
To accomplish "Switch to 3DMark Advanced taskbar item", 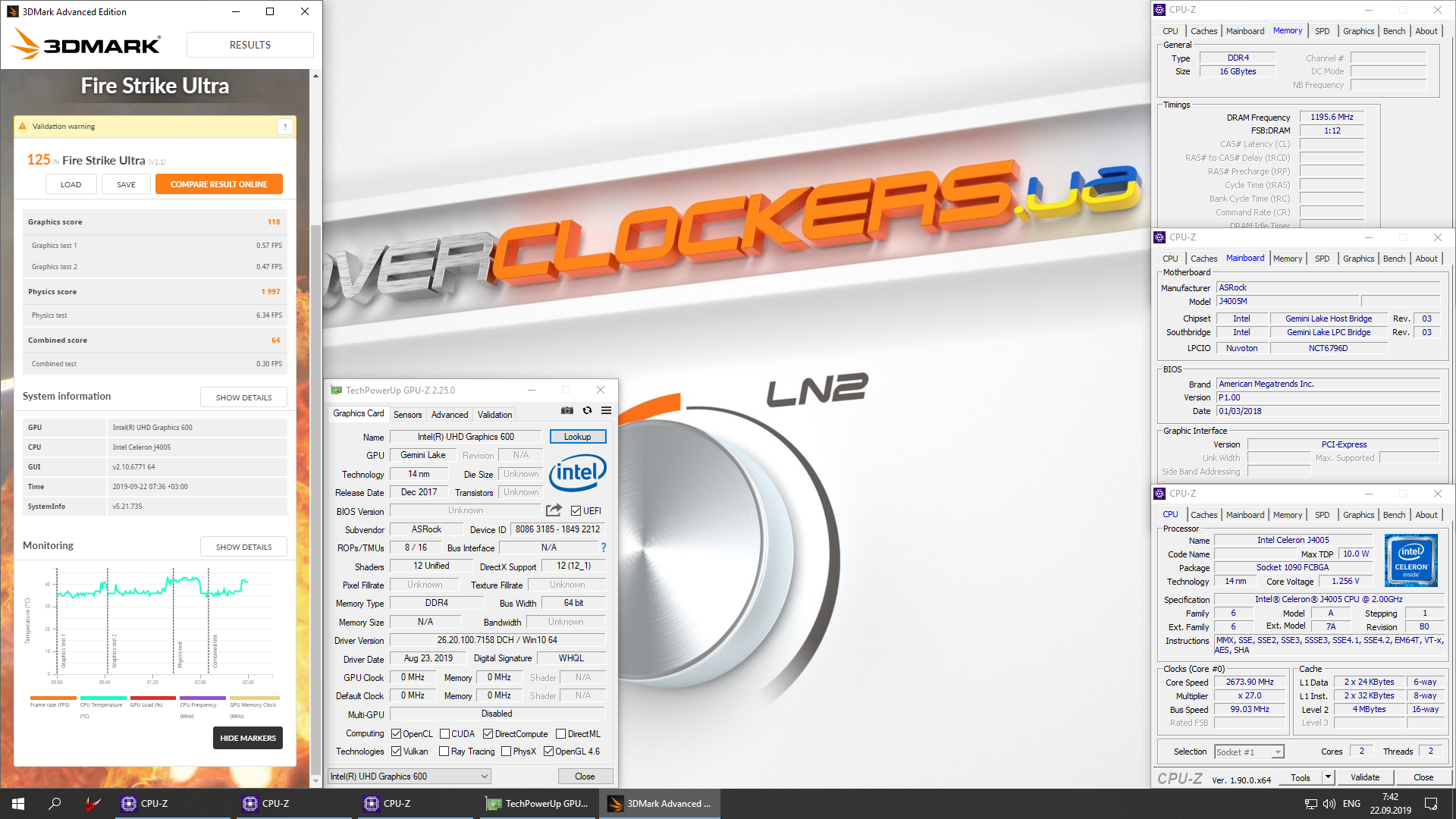I will tap(660, 804).
